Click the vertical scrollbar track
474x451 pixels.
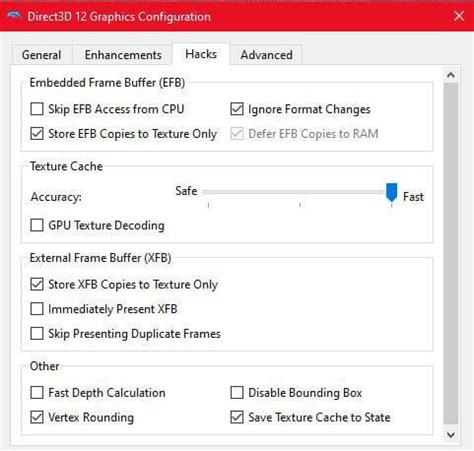click(x=451, y=254)
